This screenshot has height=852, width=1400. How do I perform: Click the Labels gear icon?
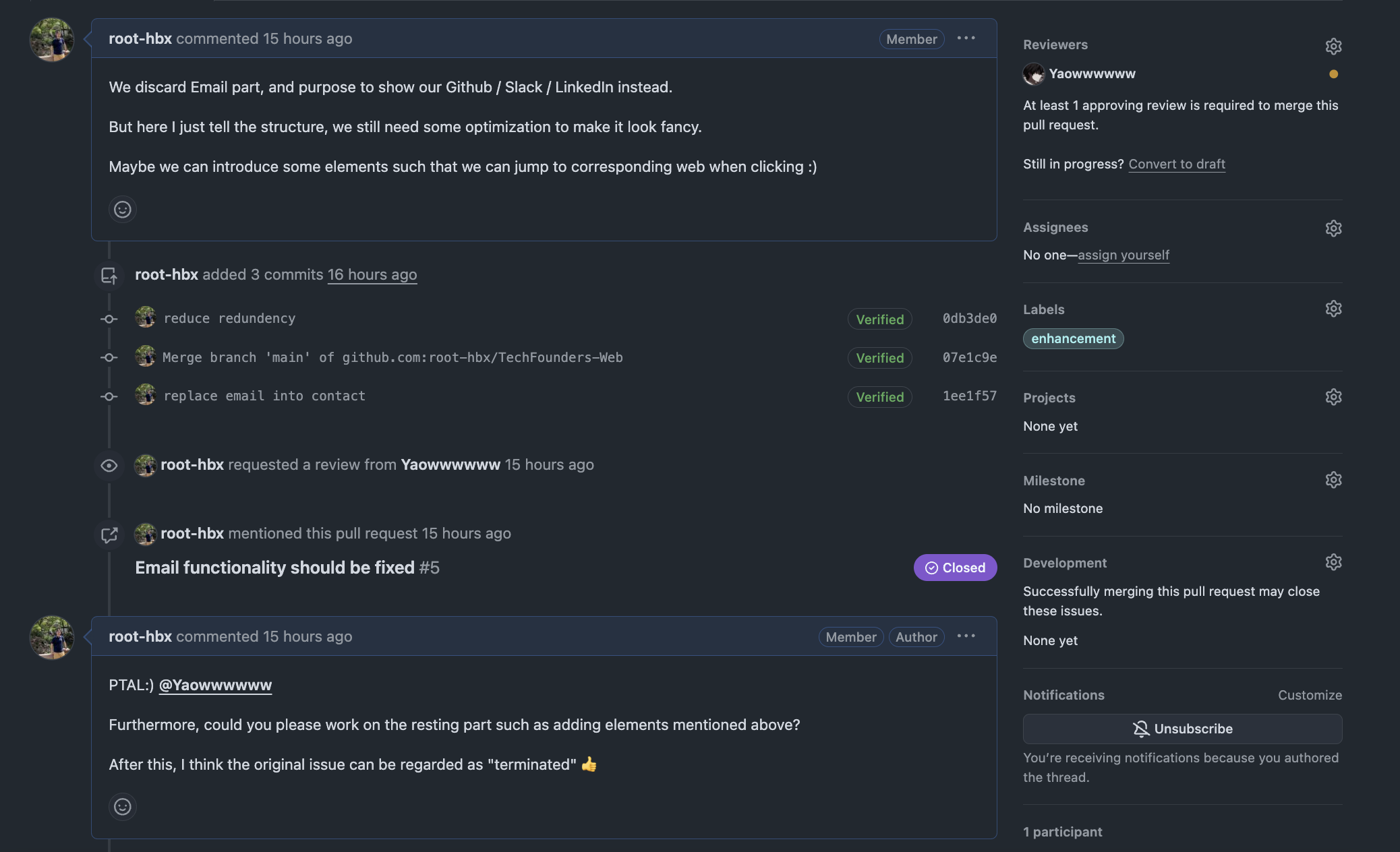tap(1333, 309)
